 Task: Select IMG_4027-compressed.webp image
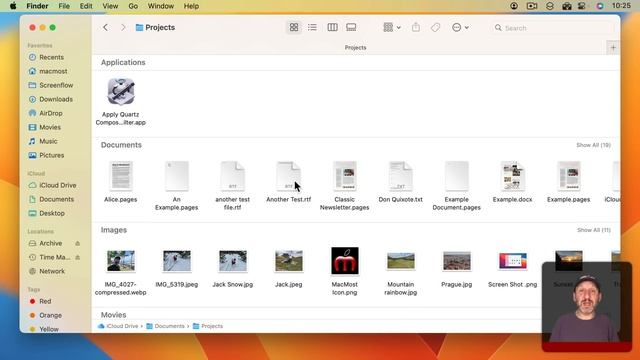(x=121, y=261)
